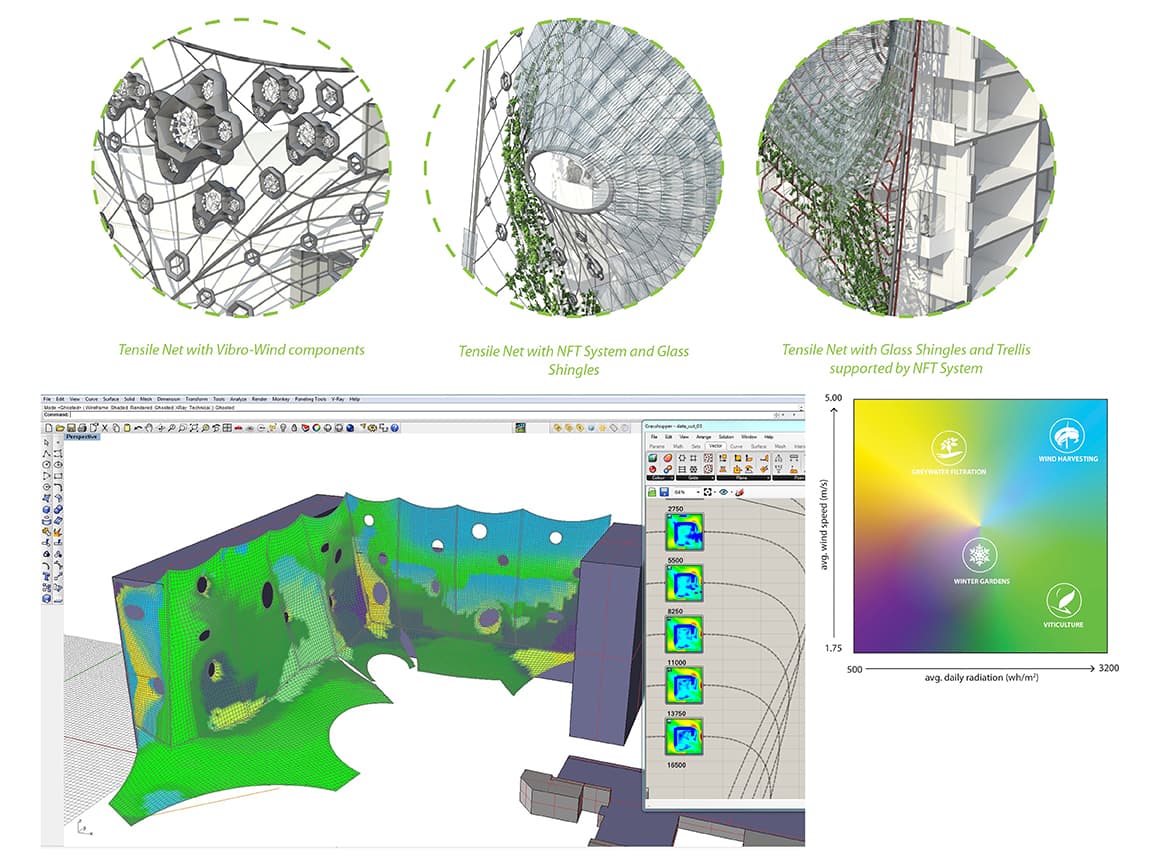Image resolution: width=1152 pixels, height=864 pixels.
Task: Click the Winter Gardens snowflake icon
Action: click(x=980, y=555)
